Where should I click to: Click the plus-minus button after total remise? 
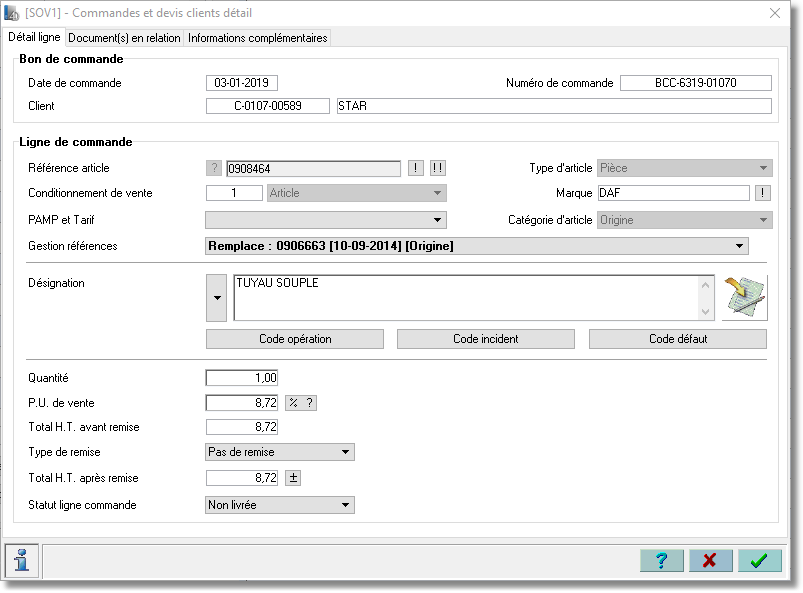pos(293,478)
